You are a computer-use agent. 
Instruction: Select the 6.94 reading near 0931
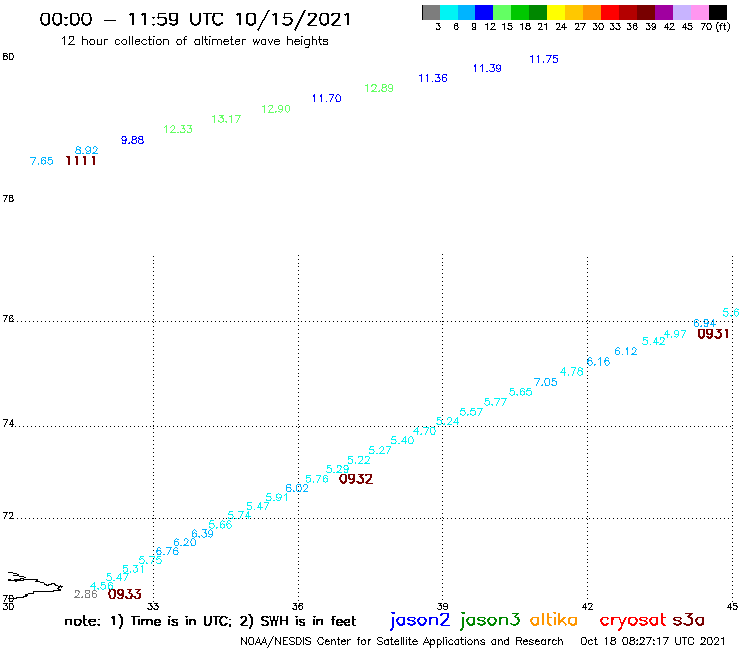(705, 323)
